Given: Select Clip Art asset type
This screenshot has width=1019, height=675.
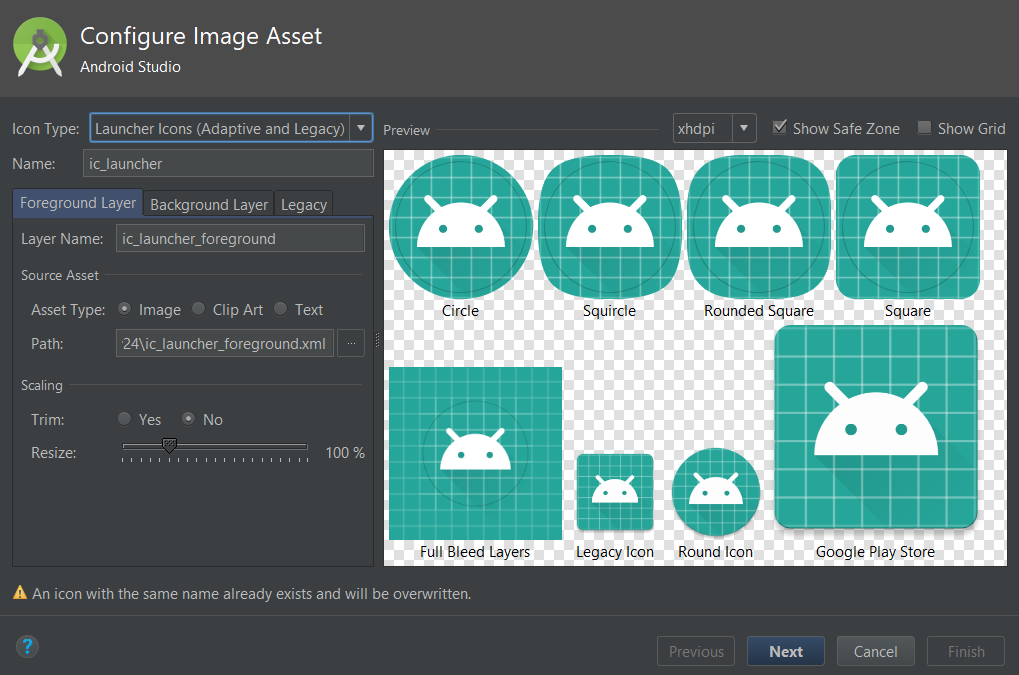Looking at the screenshot, I should [199, 309].
